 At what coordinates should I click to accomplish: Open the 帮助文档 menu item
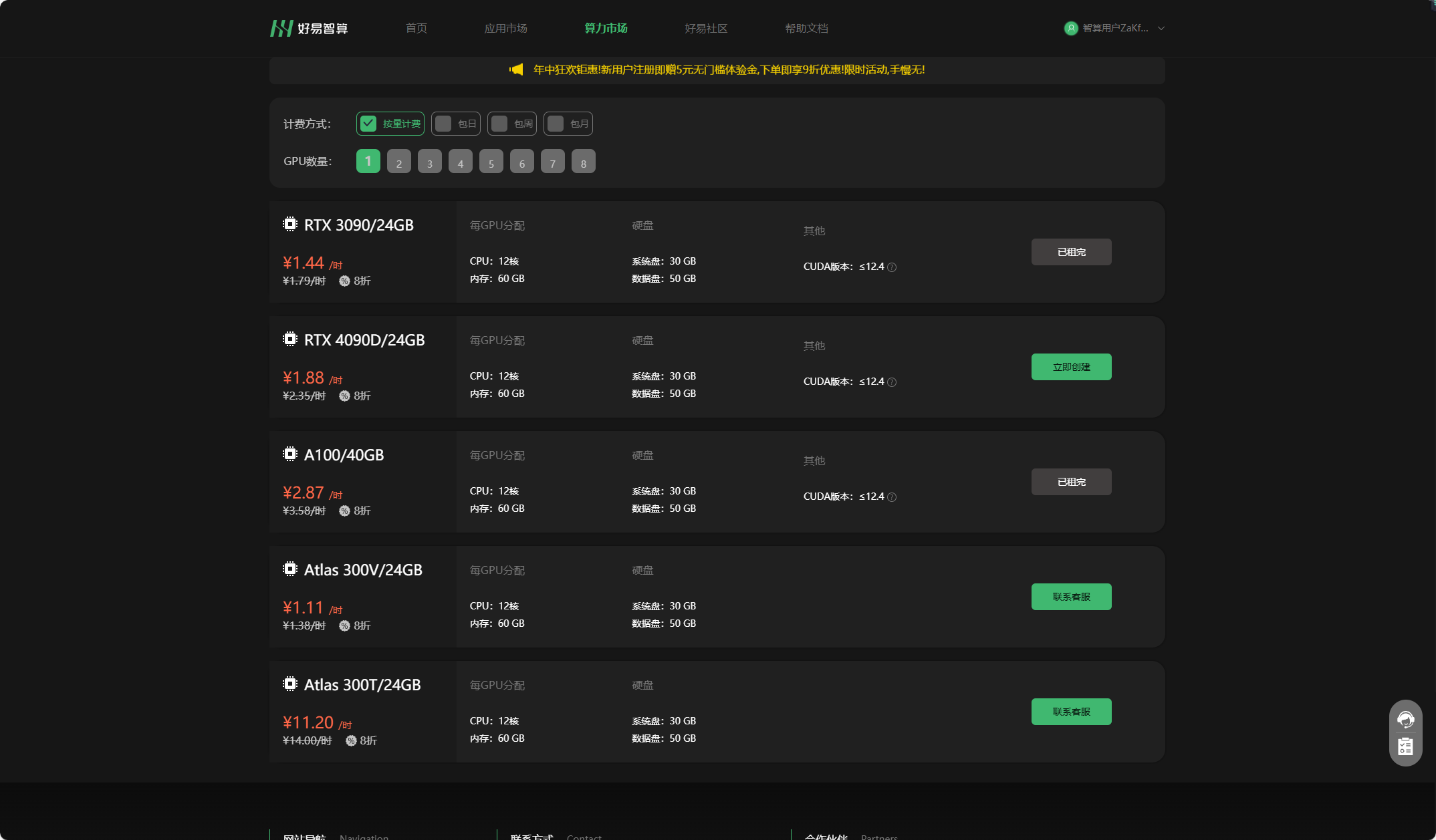pos(806,28)
